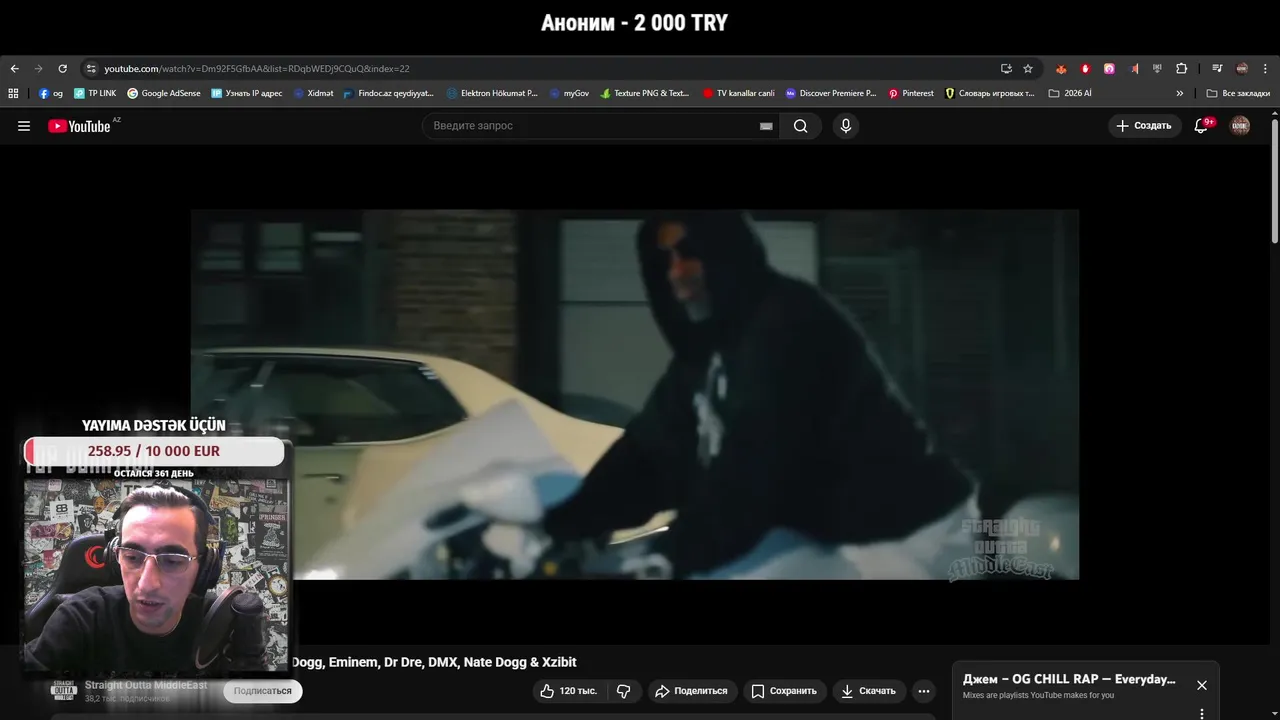
Task: Open the Google AdSense bookmark
Action: [x=164, y=93]
